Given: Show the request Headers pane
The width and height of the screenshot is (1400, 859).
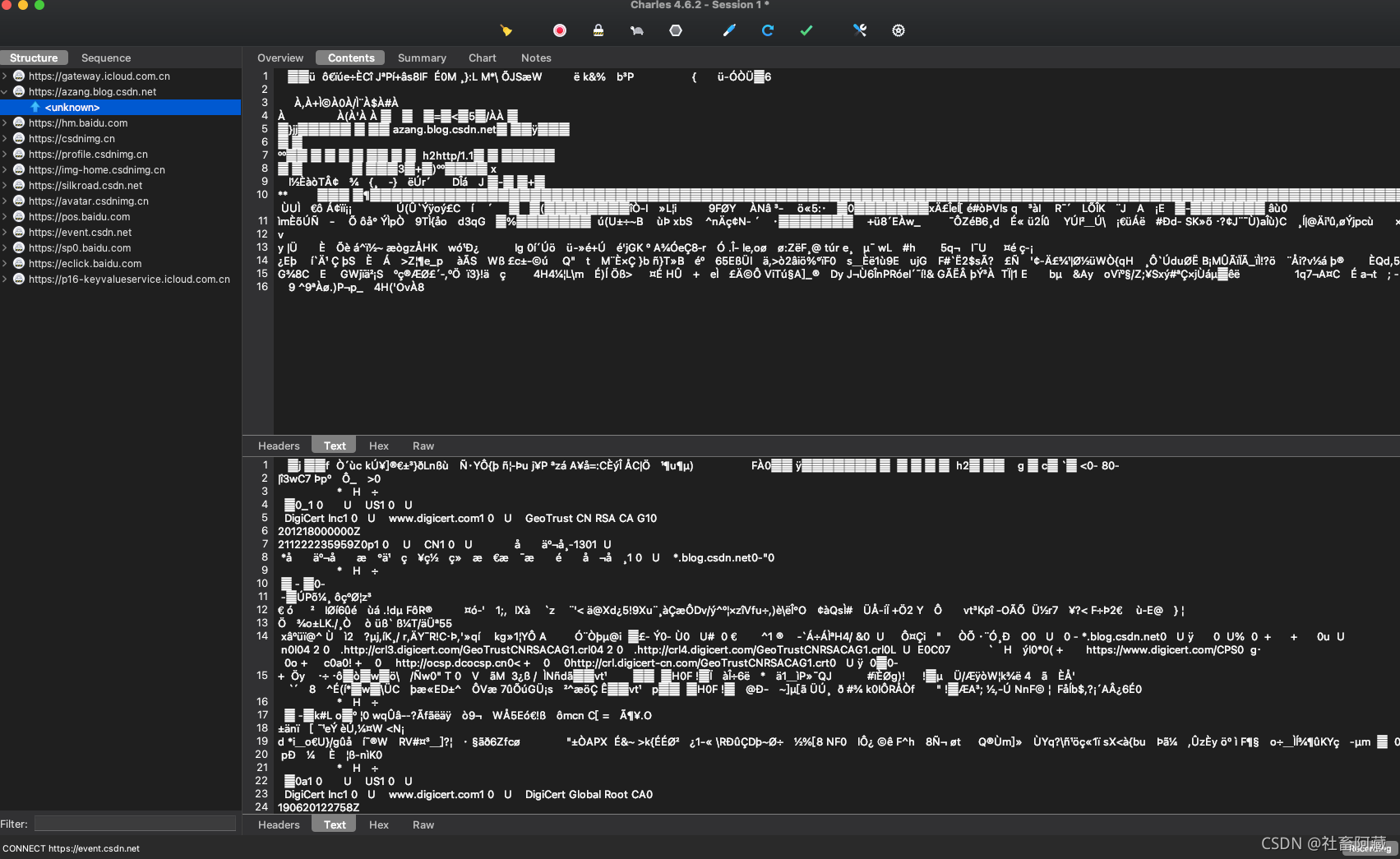Looking at the screenshot, I should tap(279, 446).
